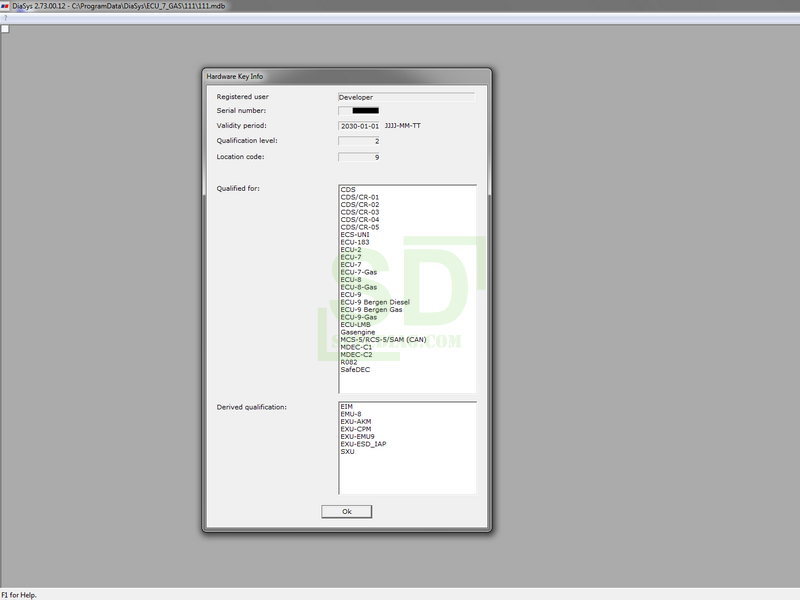Select EIM in the Derived qualification list
Screen dimensions: 800x600
(346, 406)
